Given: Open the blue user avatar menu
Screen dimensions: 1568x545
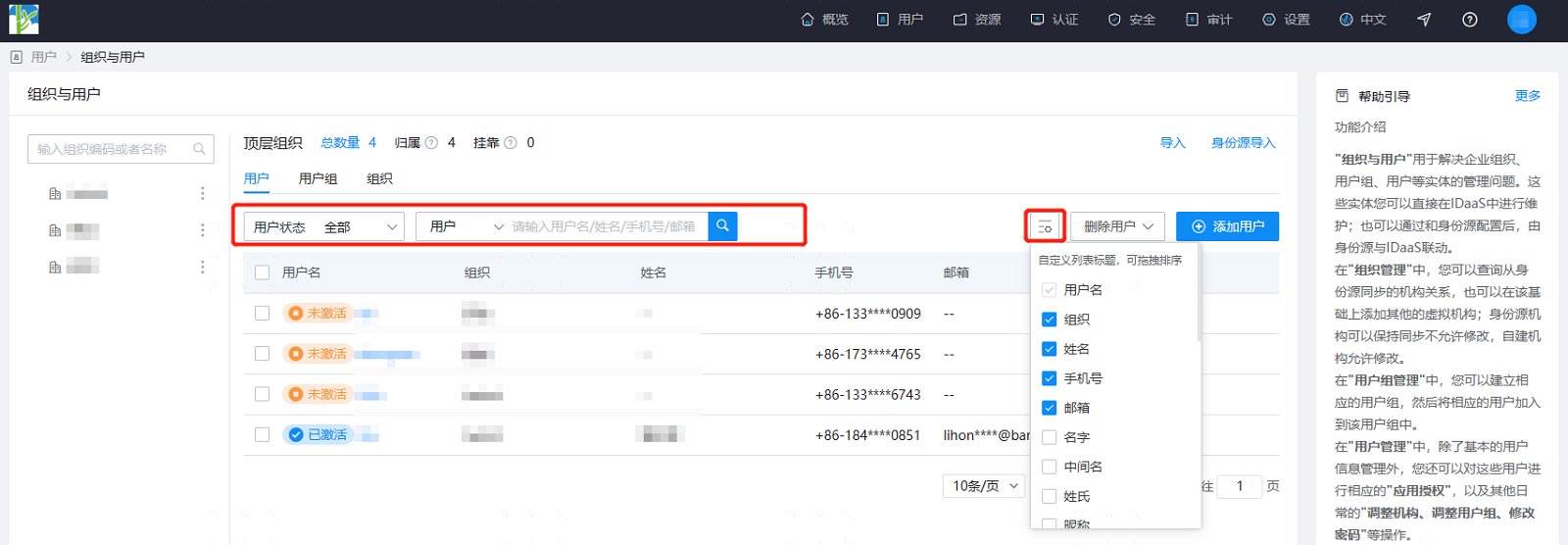Looking at the screenshot, I should point(1521,20).
